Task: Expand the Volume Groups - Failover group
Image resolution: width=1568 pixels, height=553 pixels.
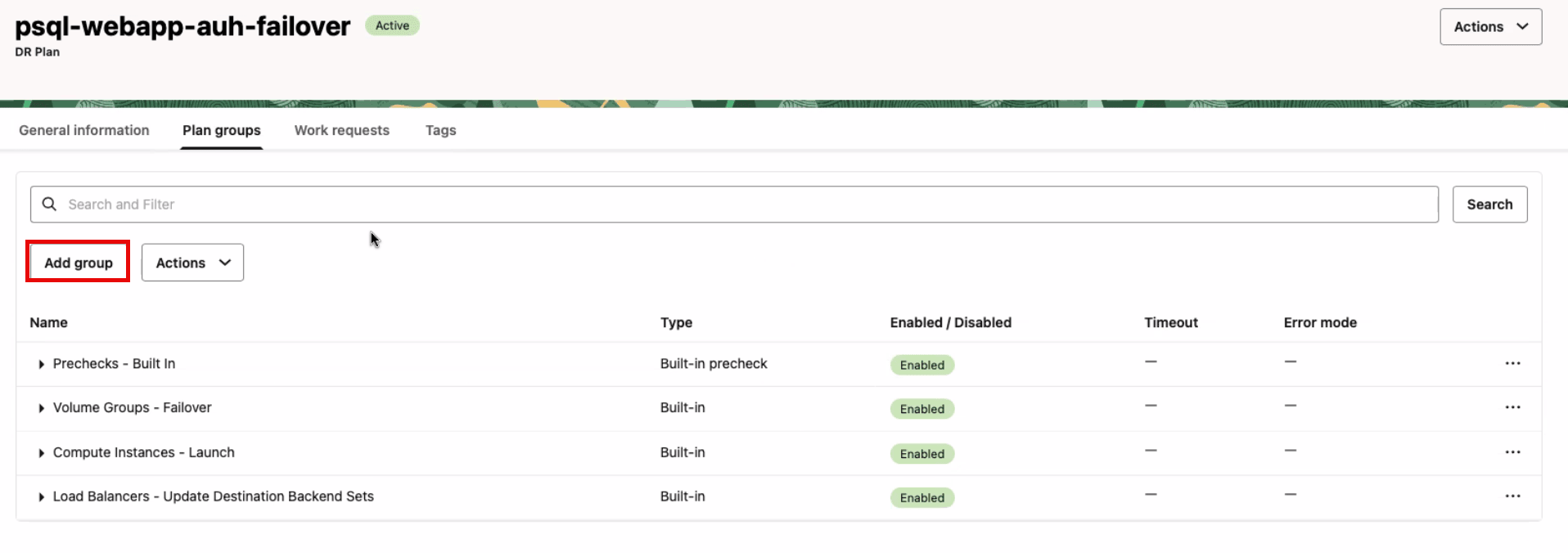Action: pyautogui.click(x=41, y=408)
